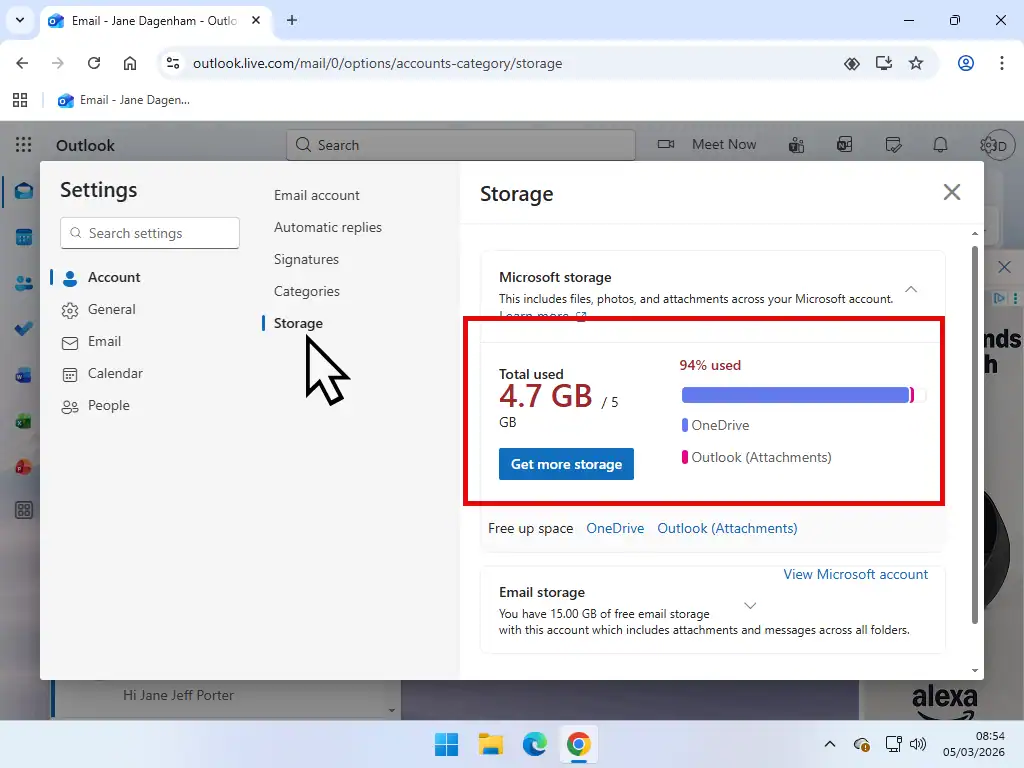Open OneNote feed from the top bar
This screenshot has height=768, width=1024.
click(x=844, y=144)
